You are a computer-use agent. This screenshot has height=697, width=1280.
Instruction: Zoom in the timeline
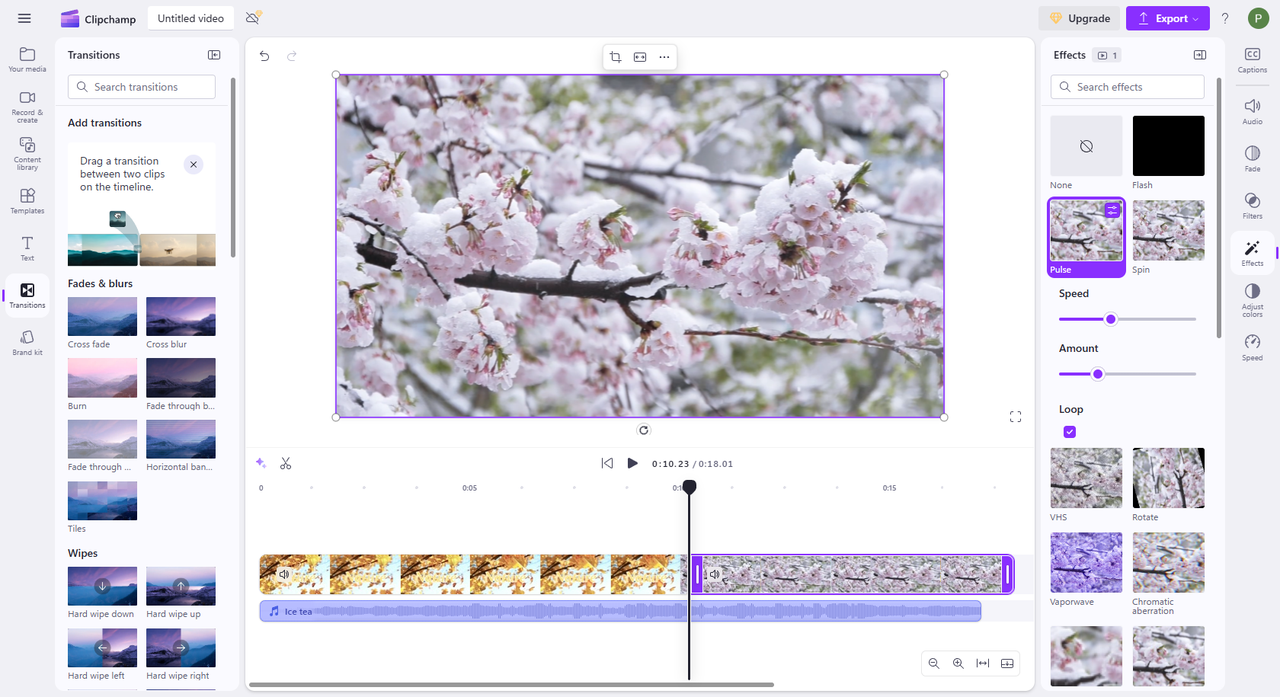tap(958, 663)
